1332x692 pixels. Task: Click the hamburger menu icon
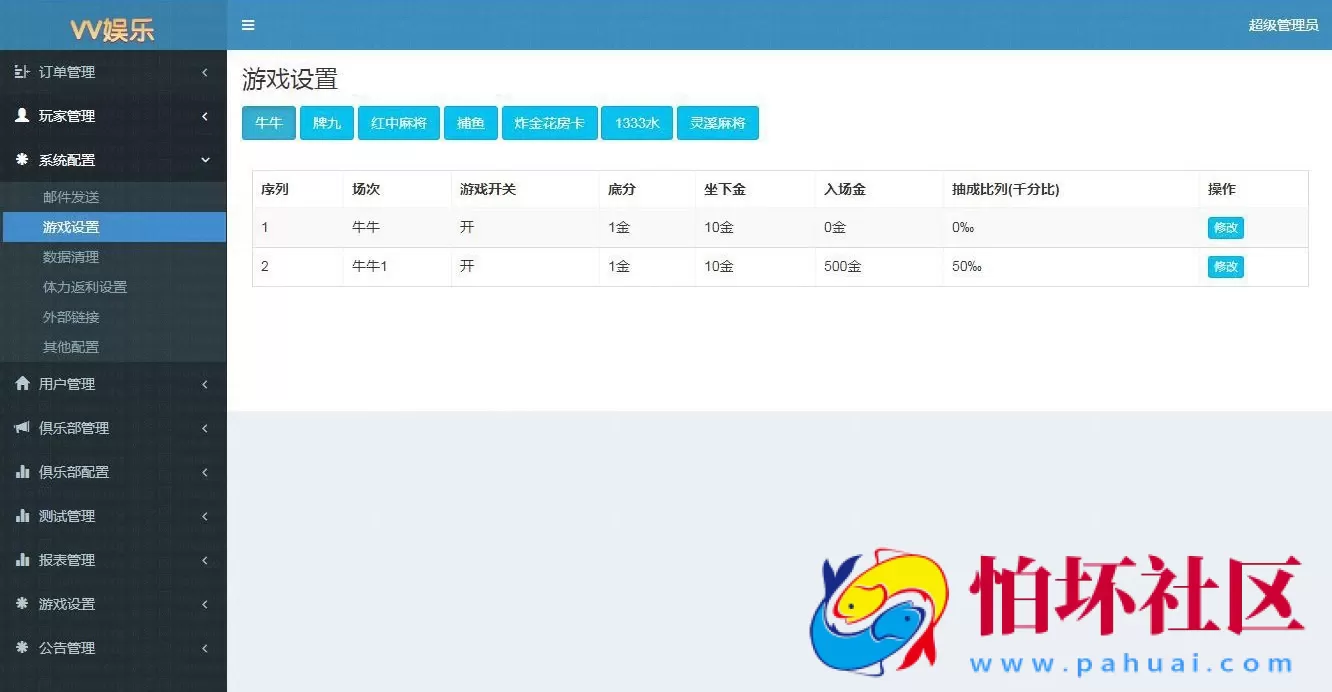tap(248, 25)
